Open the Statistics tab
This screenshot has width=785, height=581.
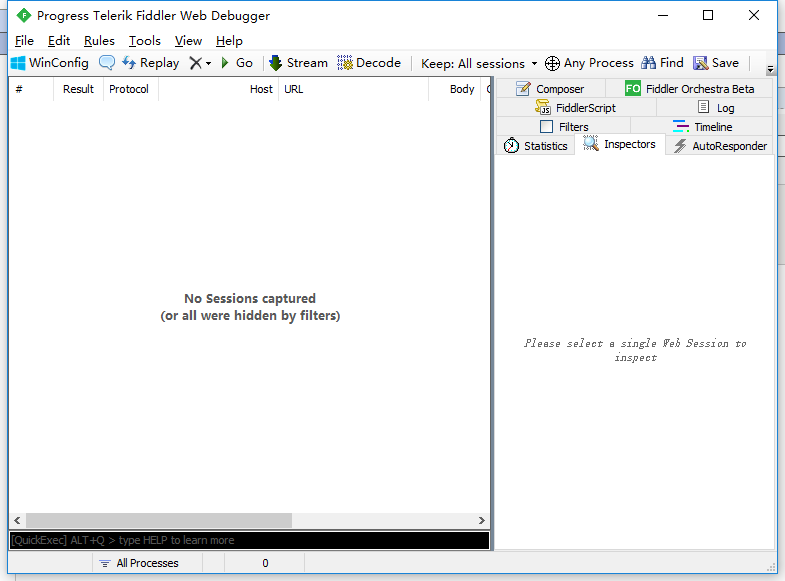click(536, 146)
